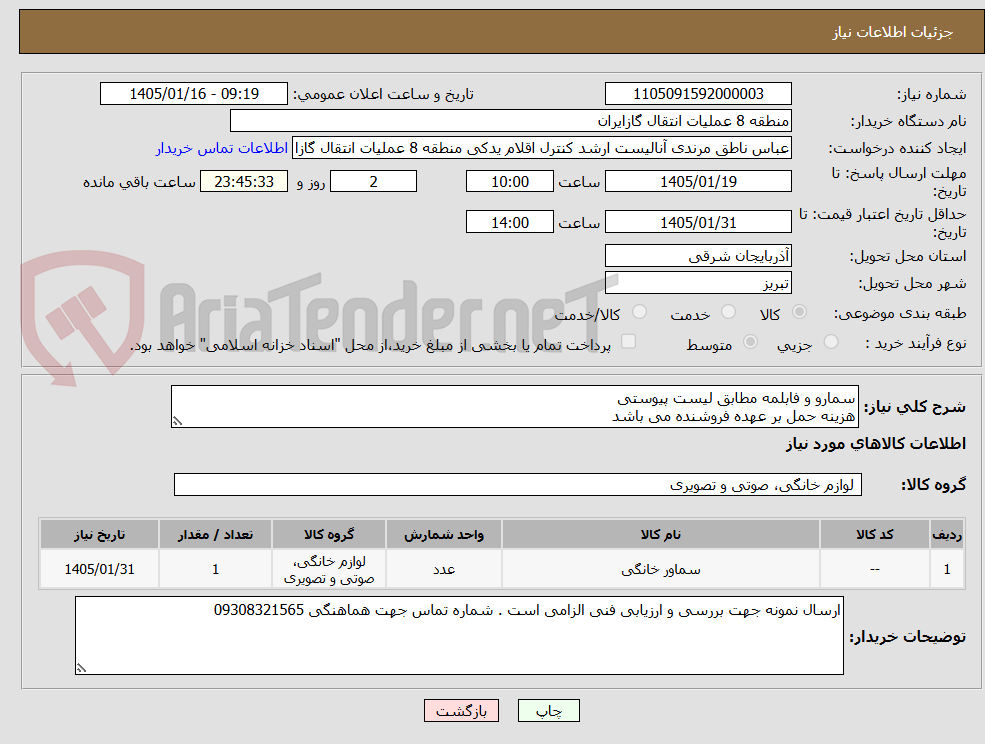The width and height of the screenshot is (985, 744).
Task: Click the واحد شمارش column header
Action: (x=444, y=534)
